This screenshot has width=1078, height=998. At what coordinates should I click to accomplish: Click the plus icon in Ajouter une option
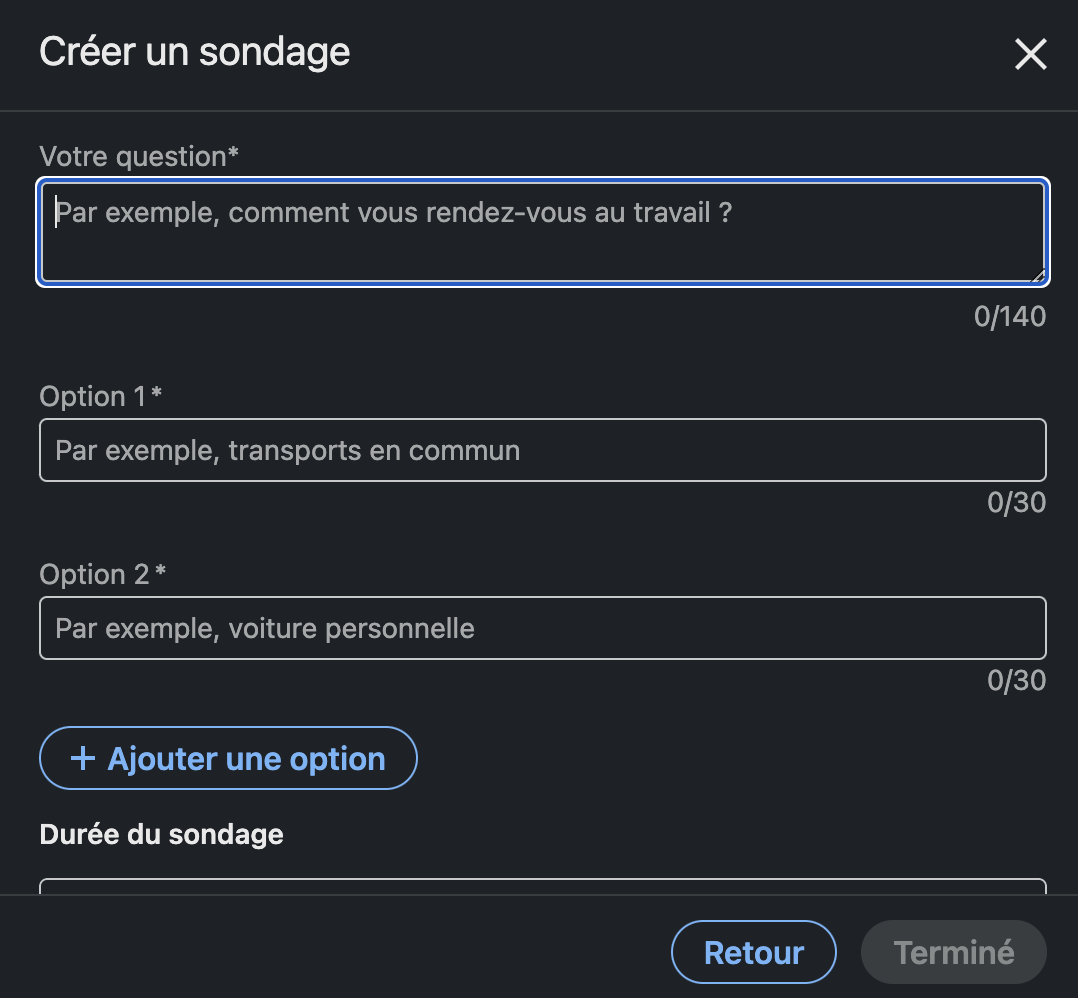click(x=82, y=759)
